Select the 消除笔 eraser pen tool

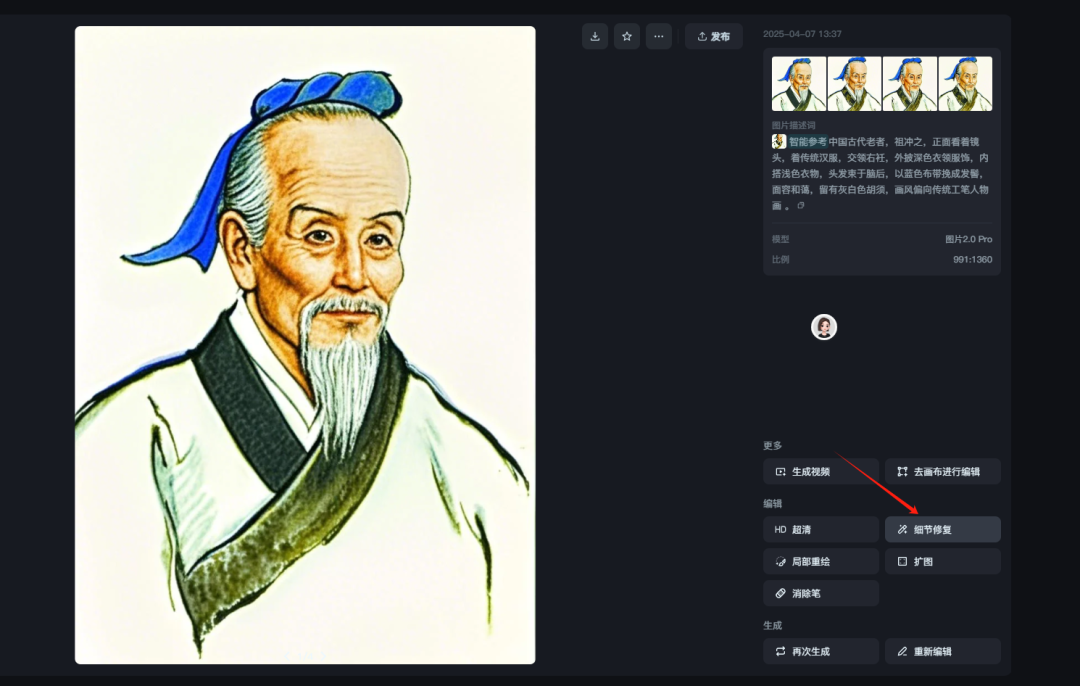click(x=821, y=593)
